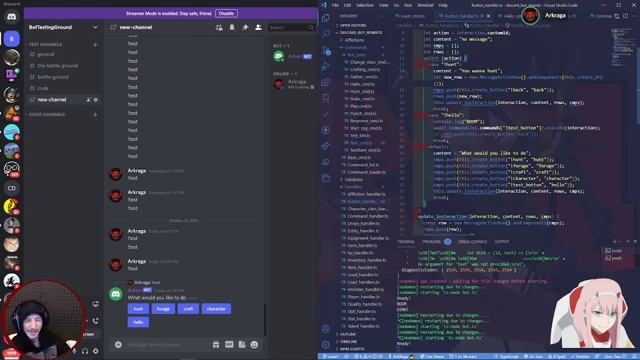Screen dimensions: 640x360
Task: Open VS Code Accounts icon
Action: click(326, 329)
